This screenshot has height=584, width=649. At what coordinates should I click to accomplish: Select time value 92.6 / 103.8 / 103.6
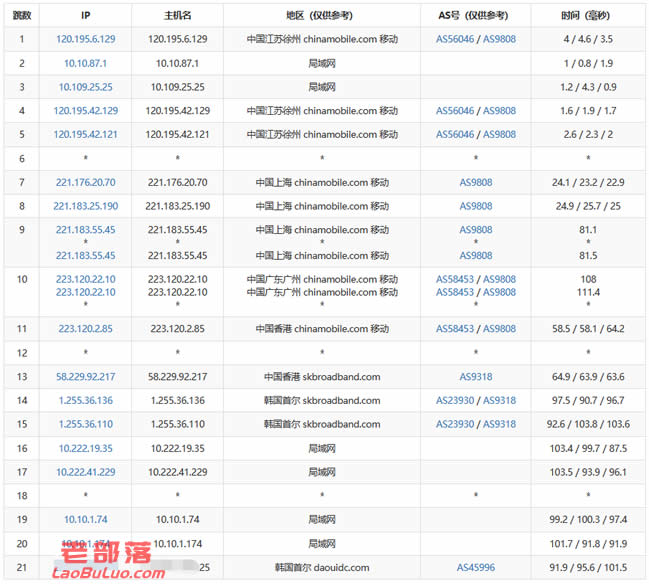[x=588, y=424]
